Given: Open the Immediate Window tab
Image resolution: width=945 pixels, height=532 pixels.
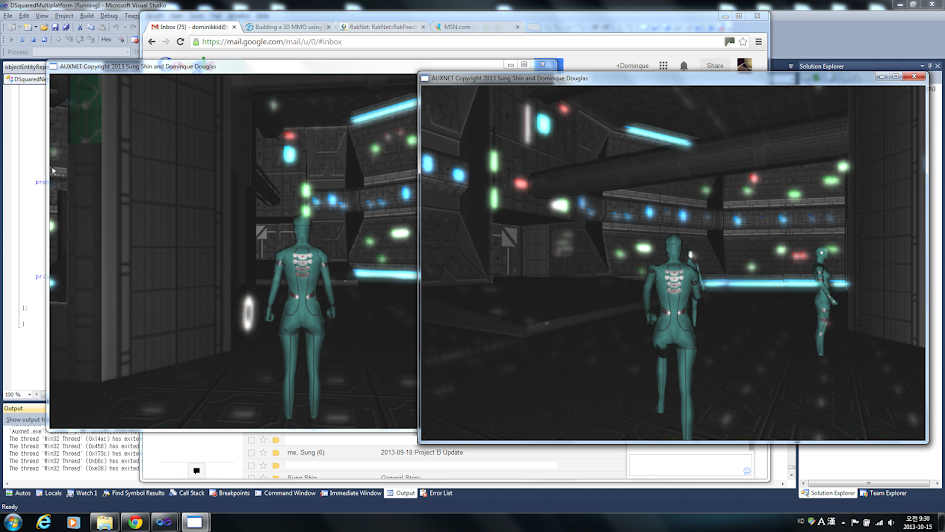Looking at the screenshot, I should [x=351, y=493].
